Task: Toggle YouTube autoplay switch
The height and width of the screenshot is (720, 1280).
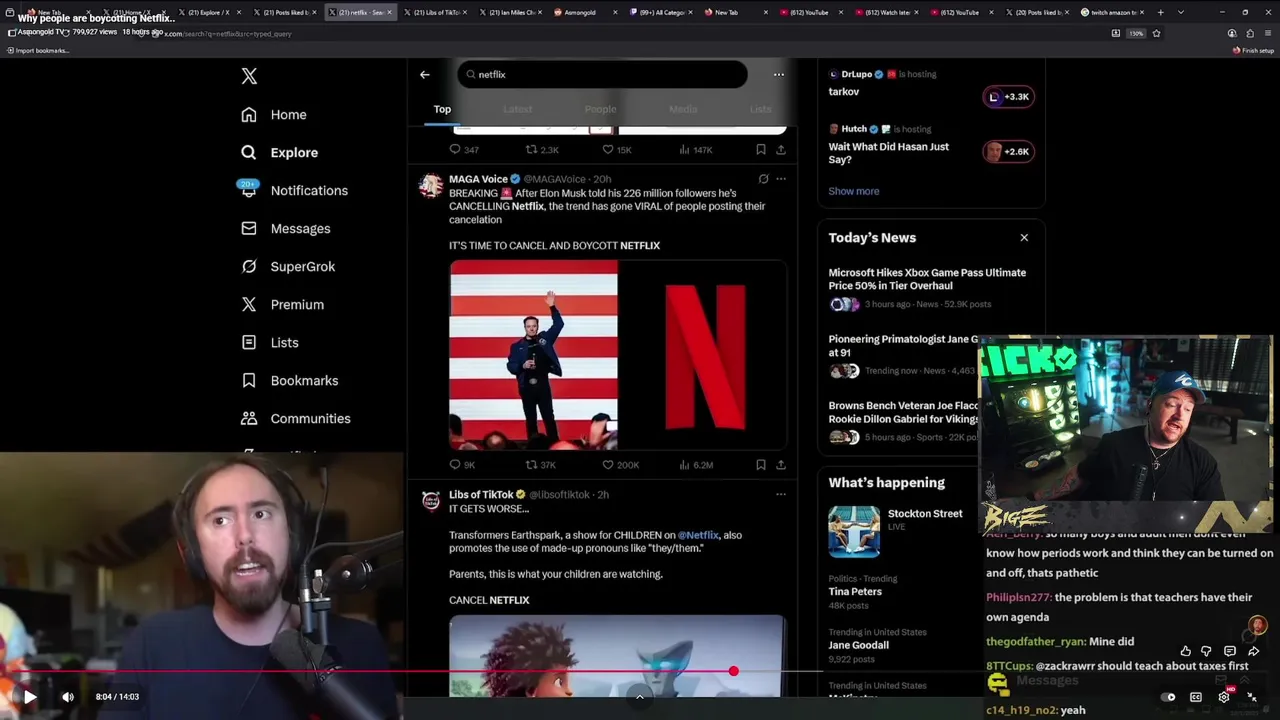Action: (1168, 697)
